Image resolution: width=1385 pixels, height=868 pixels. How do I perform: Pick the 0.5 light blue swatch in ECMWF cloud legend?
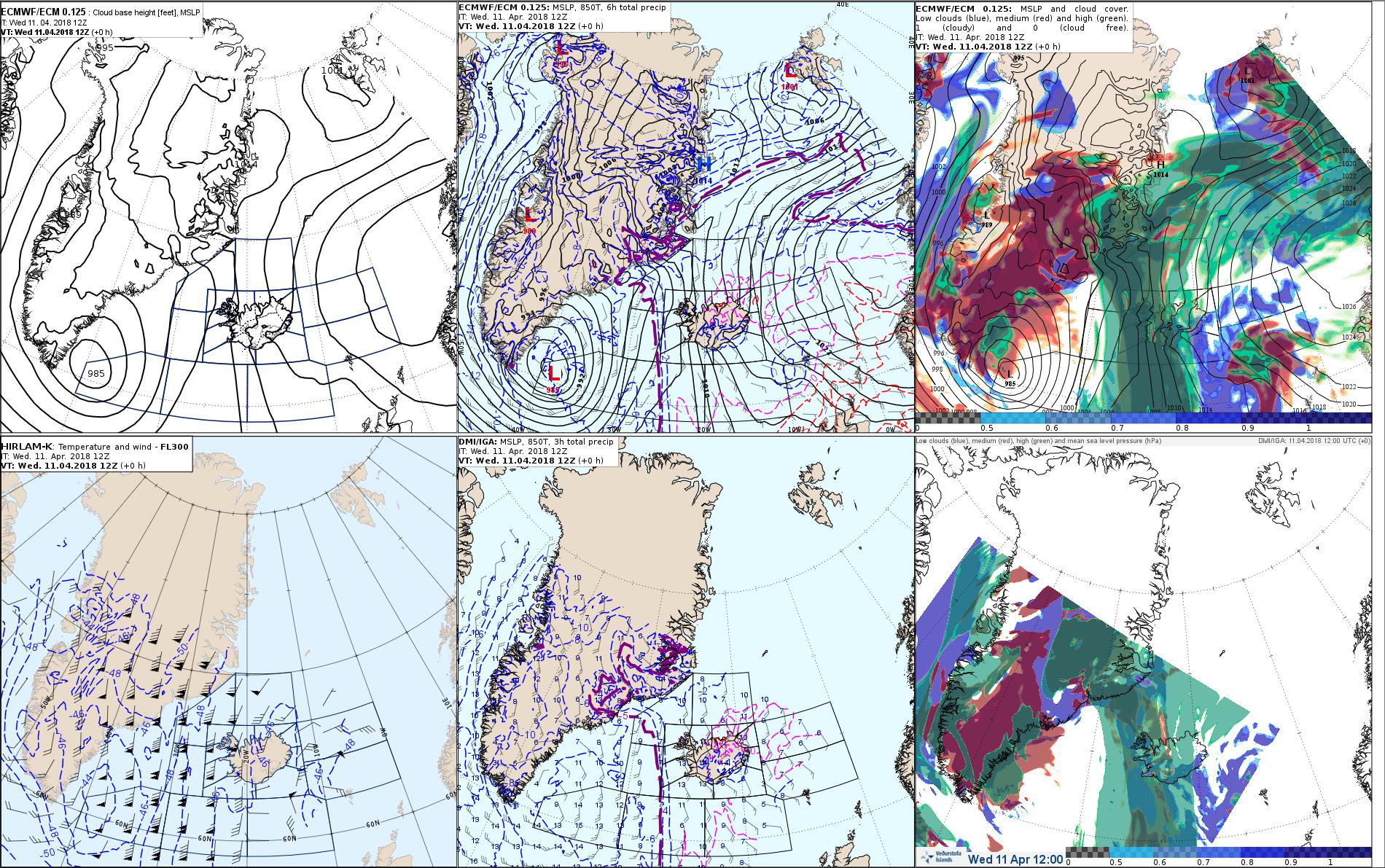point(1013,418)
